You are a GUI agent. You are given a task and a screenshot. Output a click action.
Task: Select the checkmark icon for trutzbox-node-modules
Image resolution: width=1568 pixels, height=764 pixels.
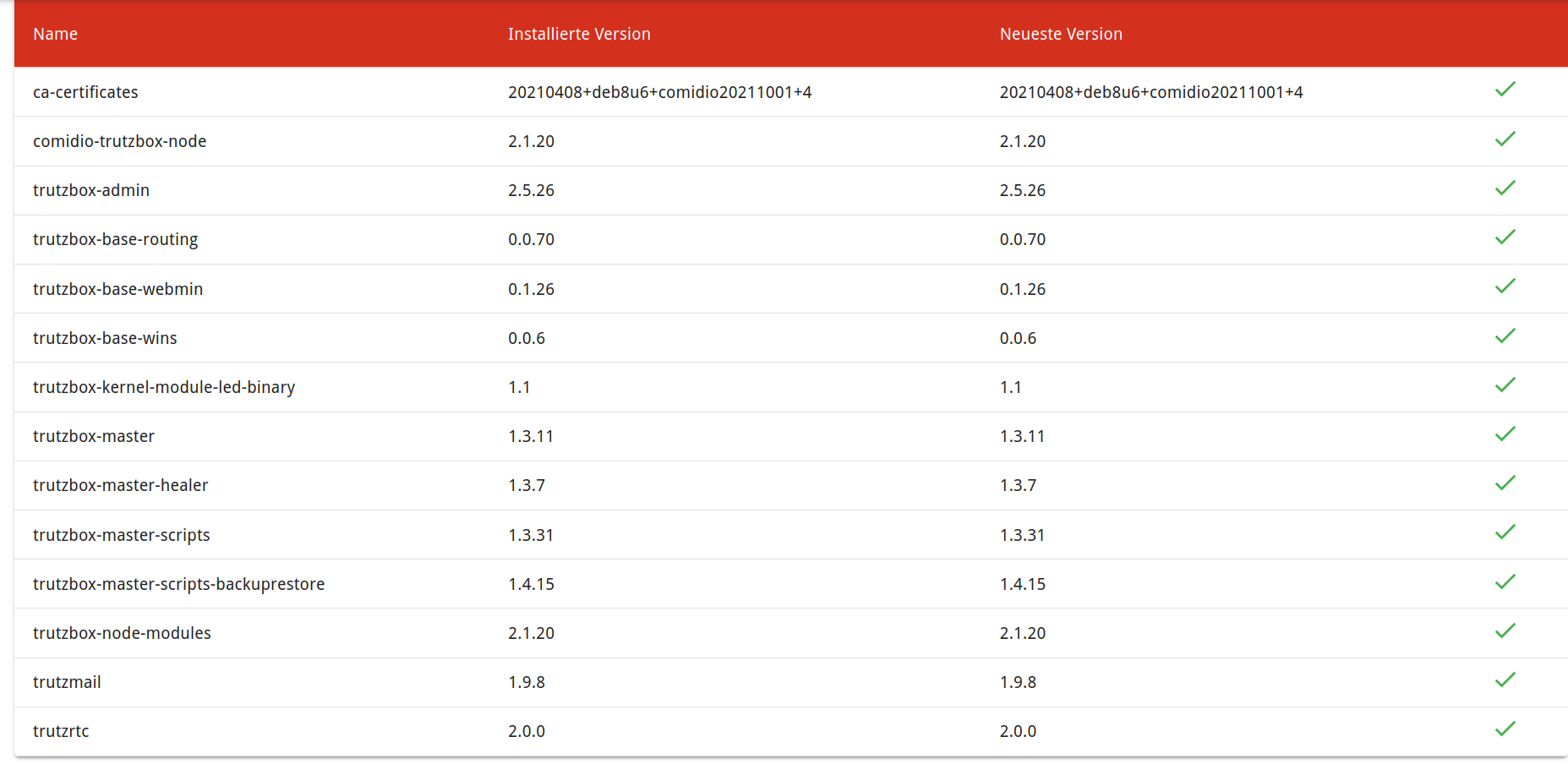(x=1505, y=630)
